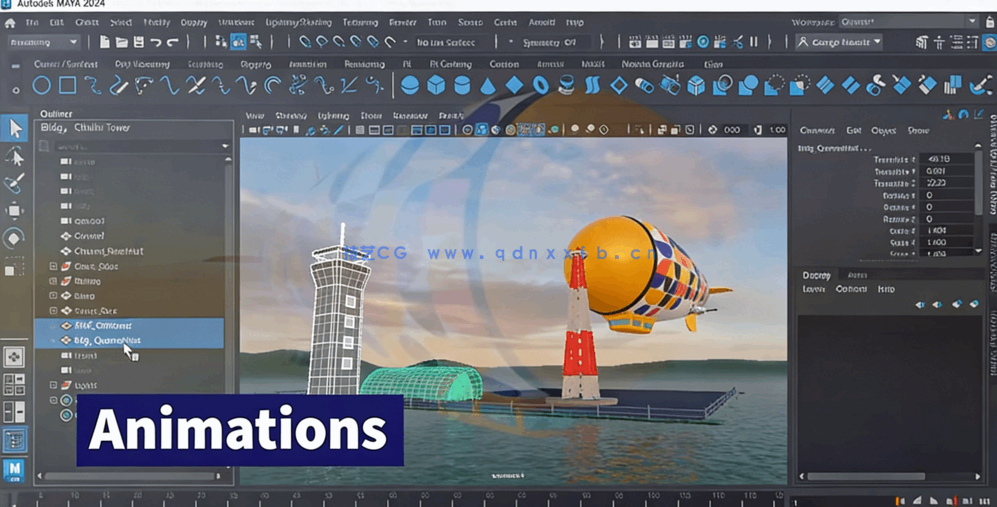
Task: Toggle the first snap magnet icon (grids)
Action: click(305, 43)
